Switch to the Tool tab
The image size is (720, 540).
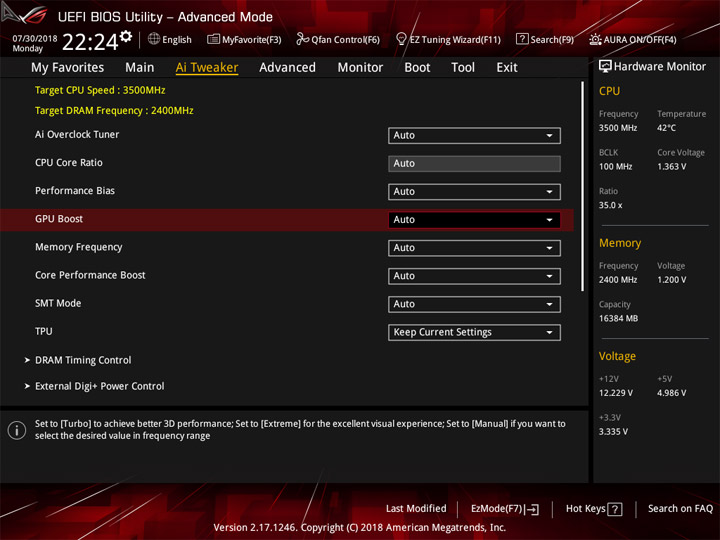463,68
